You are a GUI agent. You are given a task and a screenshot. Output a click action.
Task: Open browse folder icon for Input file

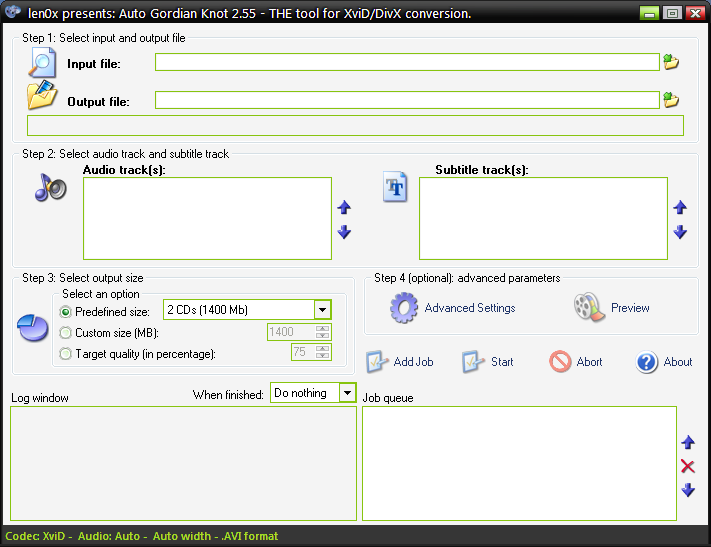coord(671,62)
